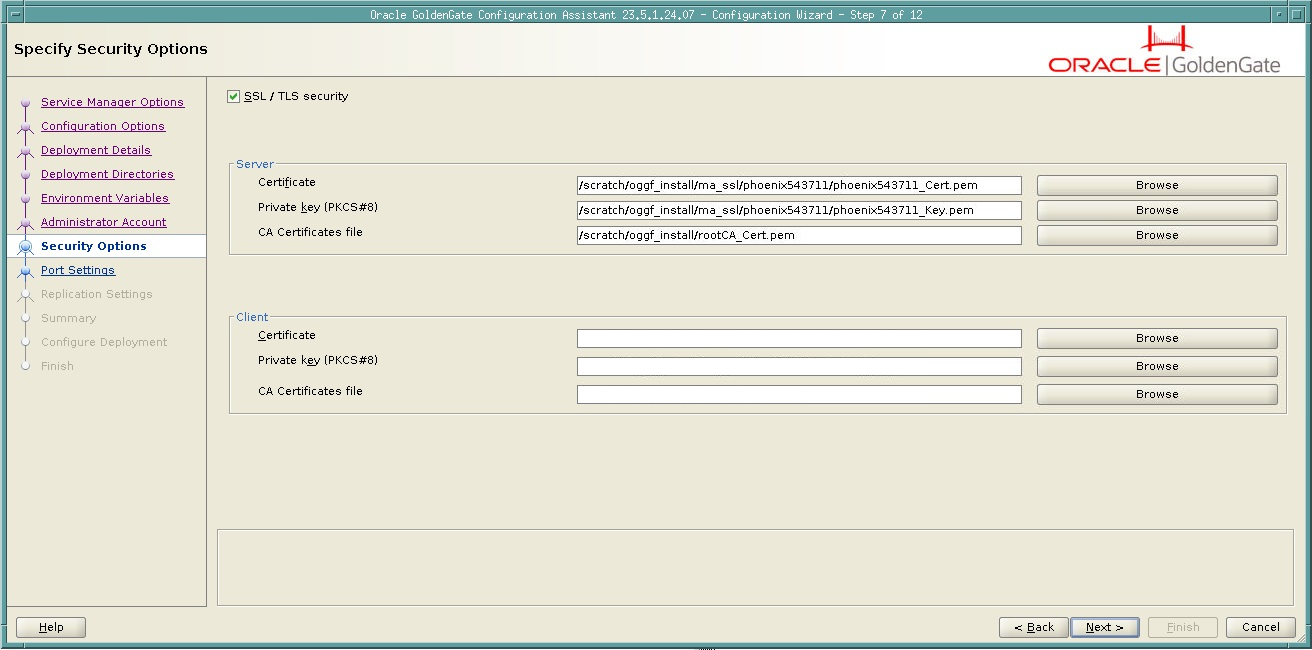Image resolution: width=1312 pixels, height=650 pixels.
Task: Click the Server Certificate field label
Action: 287,182
